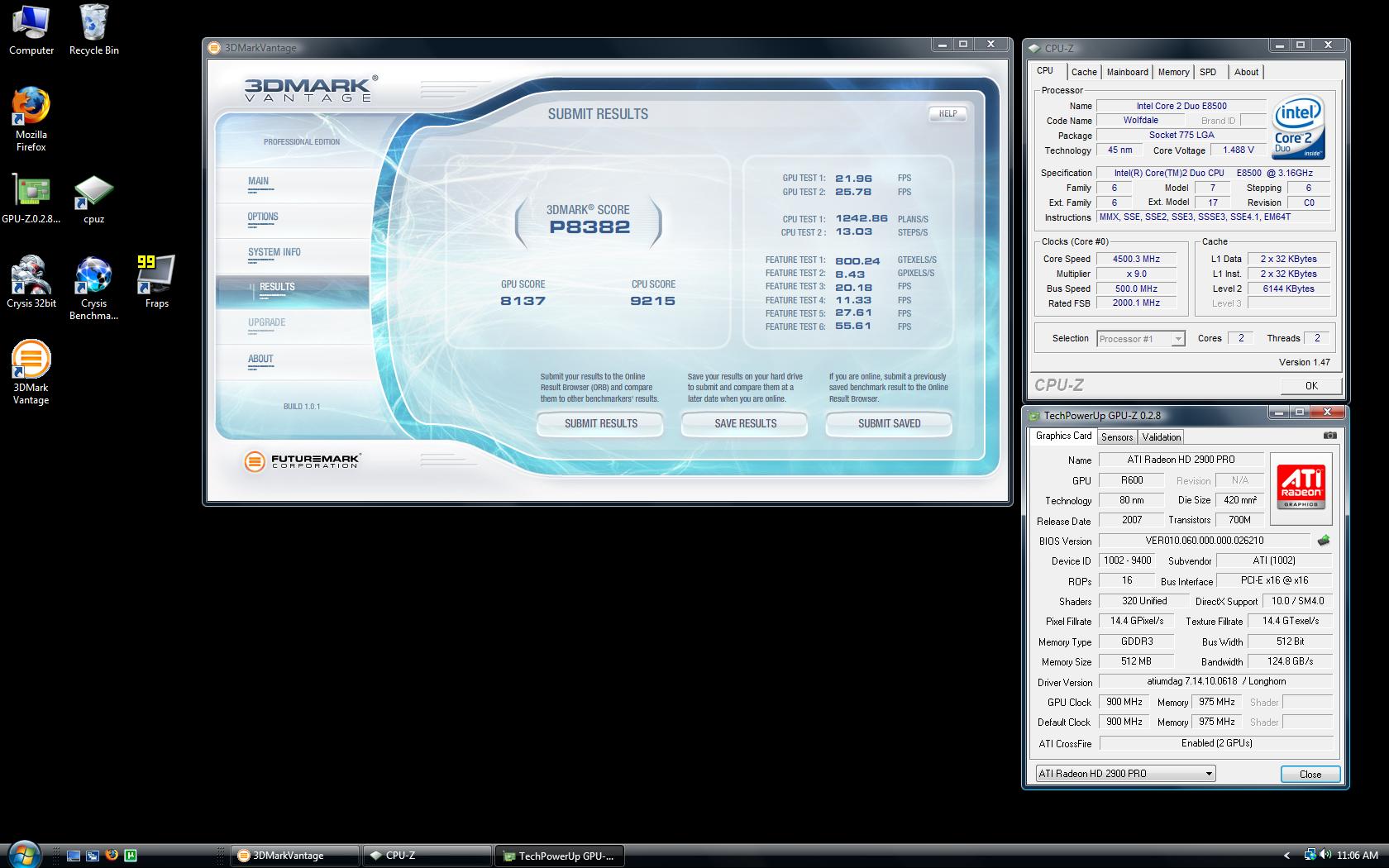Screen dimensions: 1389x868
Task: Click the Intel Core 2 Duo E8500 name field
Action: 1181,106
